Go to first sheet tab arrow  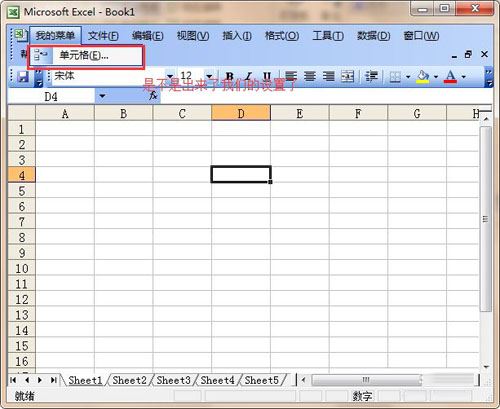(13, 380)
